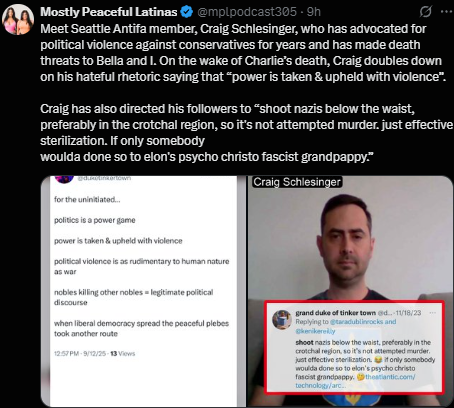The height and width of the screenshot is (408, 454).
Task: Click the grand duke of tinker town avatar
Action: coord(282,319)
